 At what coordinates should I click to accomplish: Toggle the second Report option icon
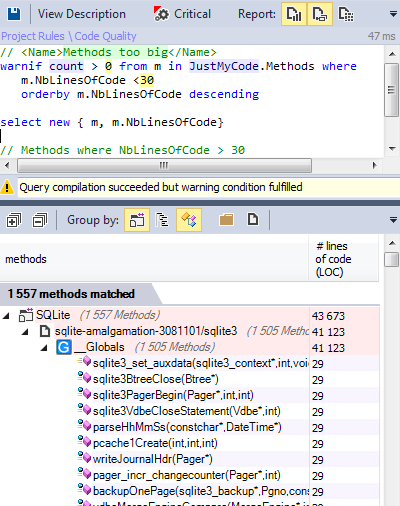click(320, 14)
